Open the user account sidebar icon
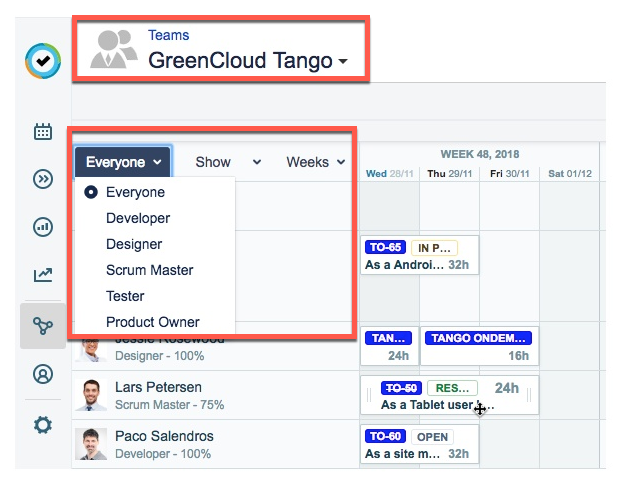Screen dimensions: 620x483 [x=42, y=375]
